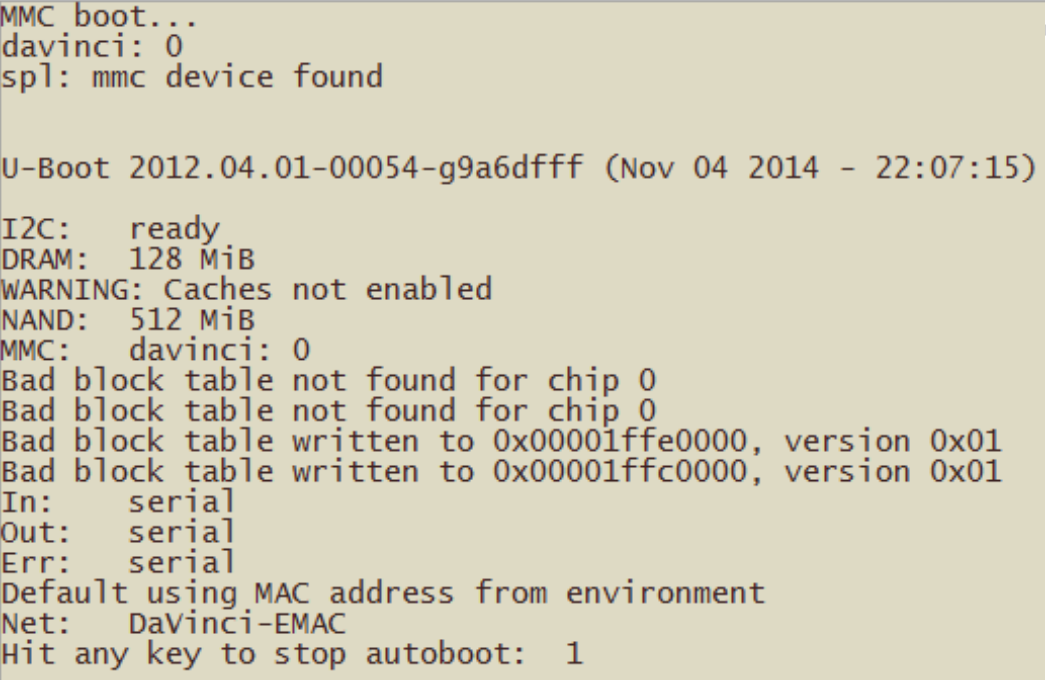Click the 'MMC boot...' line

click(x=99, y=16)
